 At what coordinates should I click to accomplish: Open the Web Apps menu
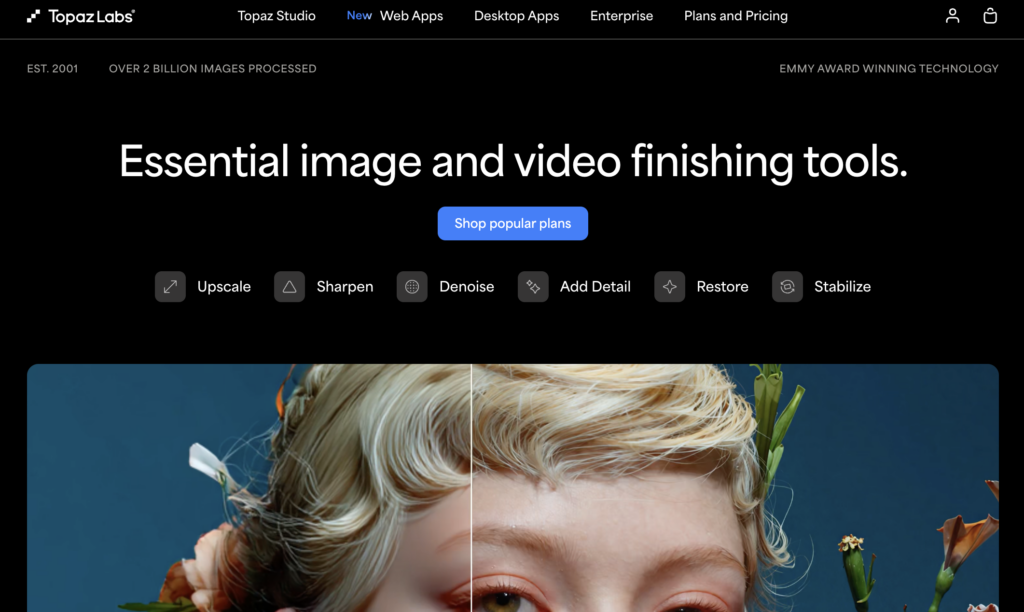point(411,16)
